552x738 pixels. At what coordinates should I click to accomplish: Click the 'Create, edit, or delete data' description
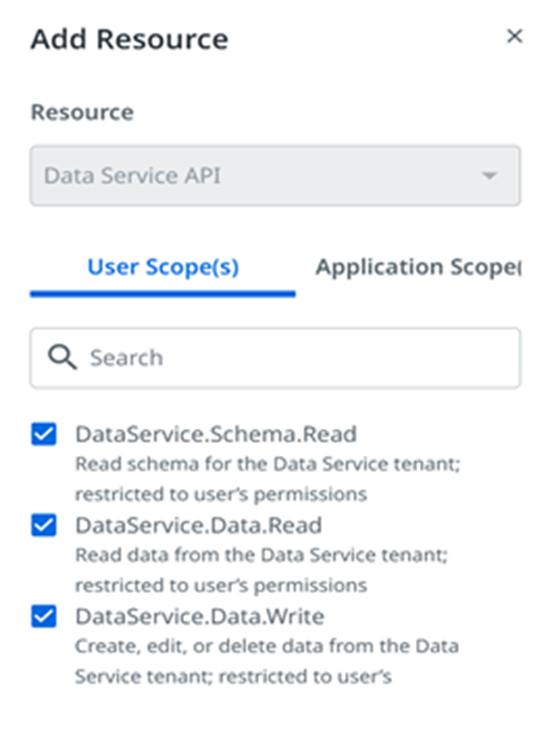(x=267, y=661)
